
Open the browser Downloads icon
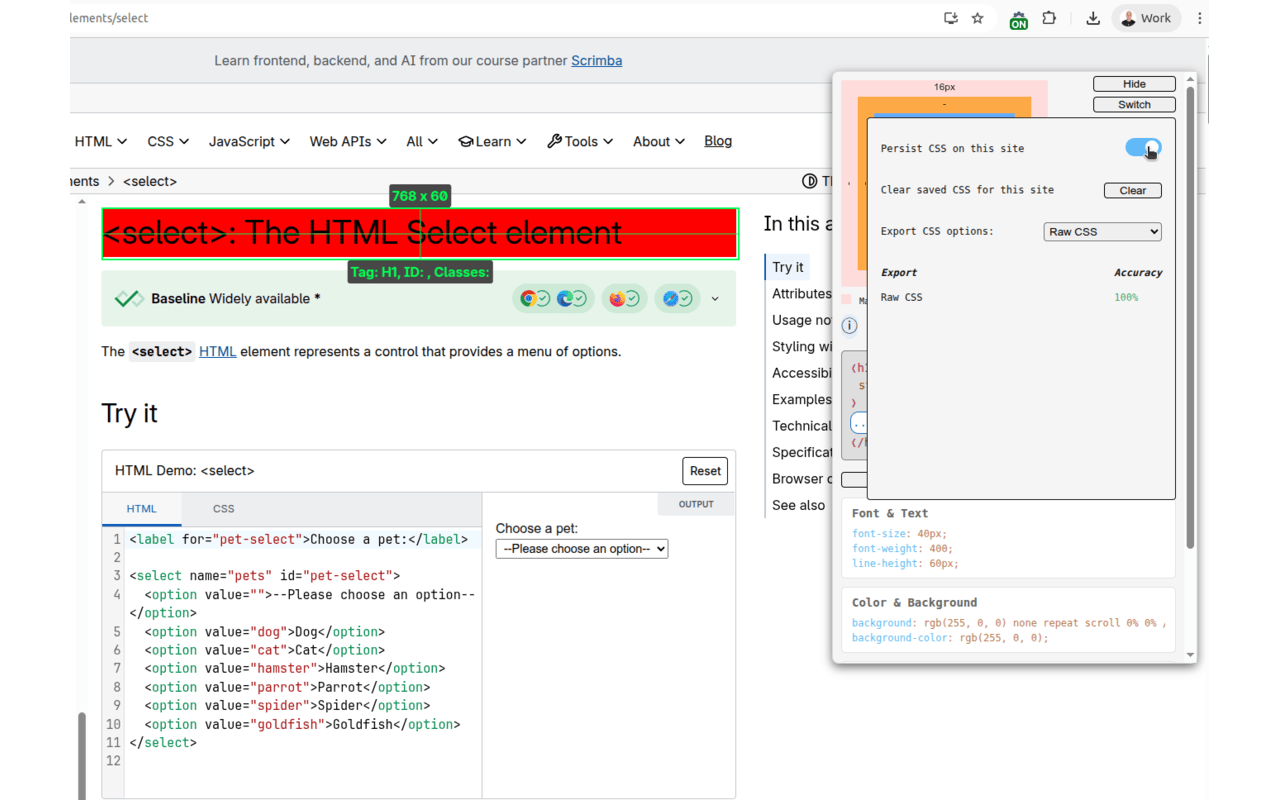tap(1092, 18)
